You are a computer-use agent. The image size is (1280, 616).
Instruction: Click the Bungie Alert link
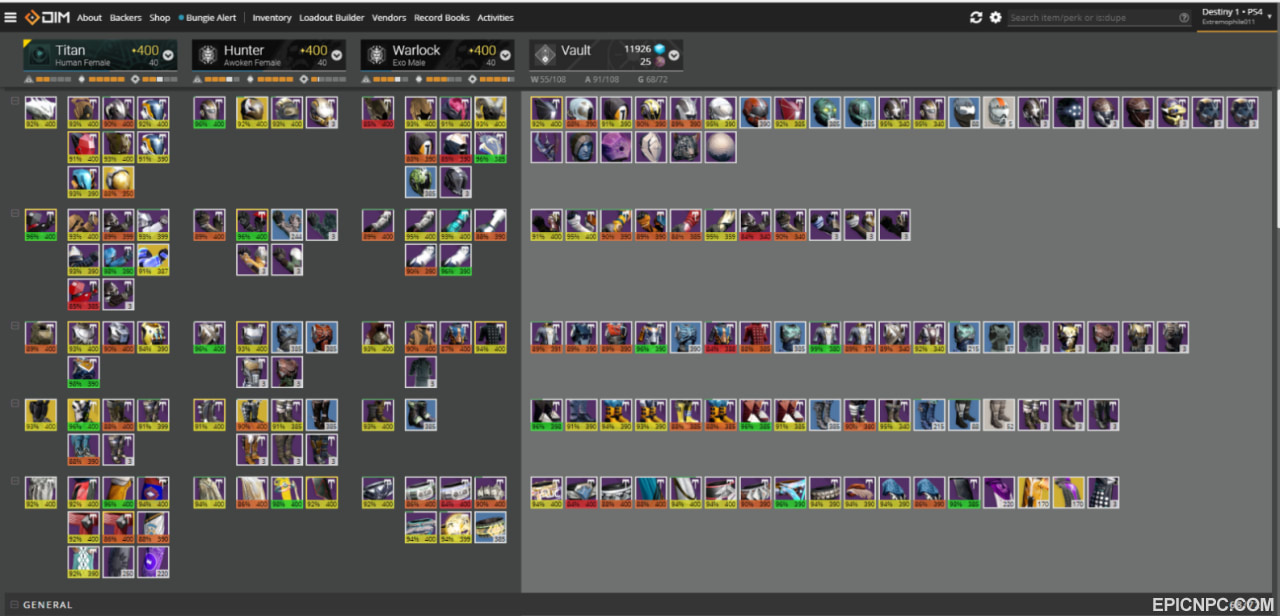(207, 17)
